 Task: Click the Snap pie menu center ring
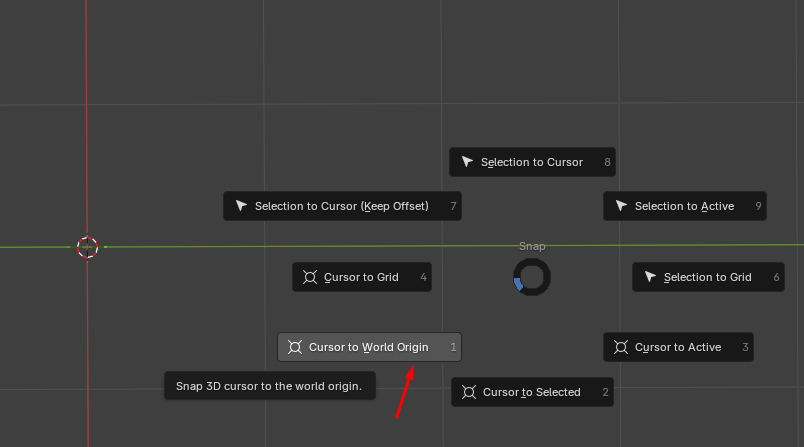pos(531,278)
